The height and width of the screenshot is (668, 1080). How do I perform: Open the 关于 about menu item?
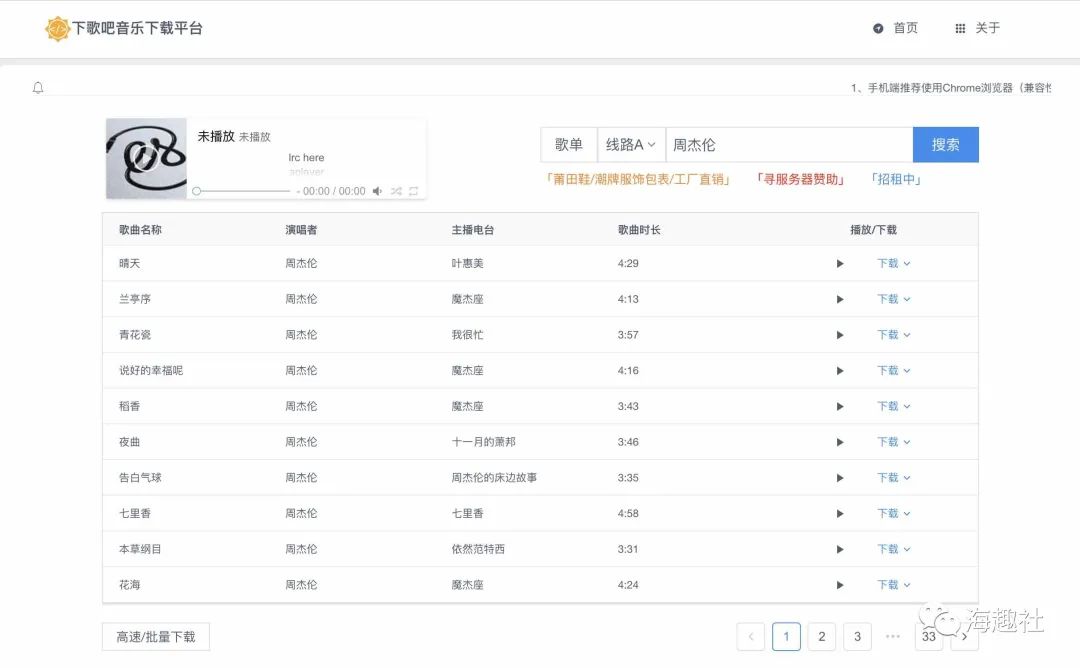[977, 28]
